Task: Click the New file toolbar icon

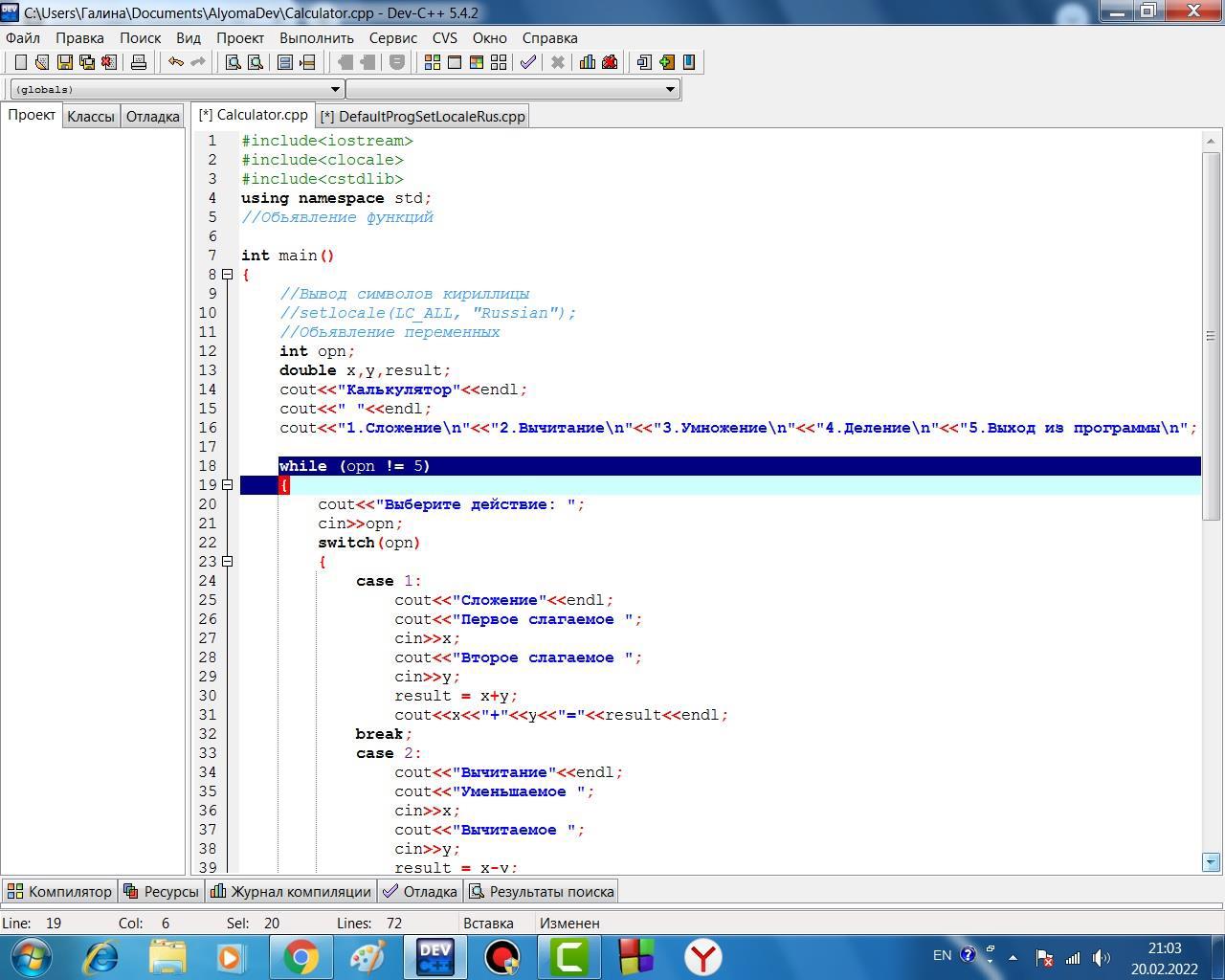Action: [x=20, y=62]
